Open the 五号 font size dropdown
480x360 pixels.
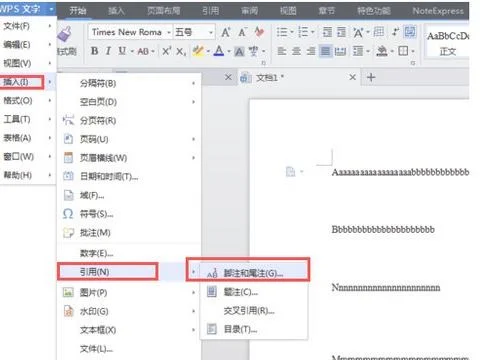(211, 32)
